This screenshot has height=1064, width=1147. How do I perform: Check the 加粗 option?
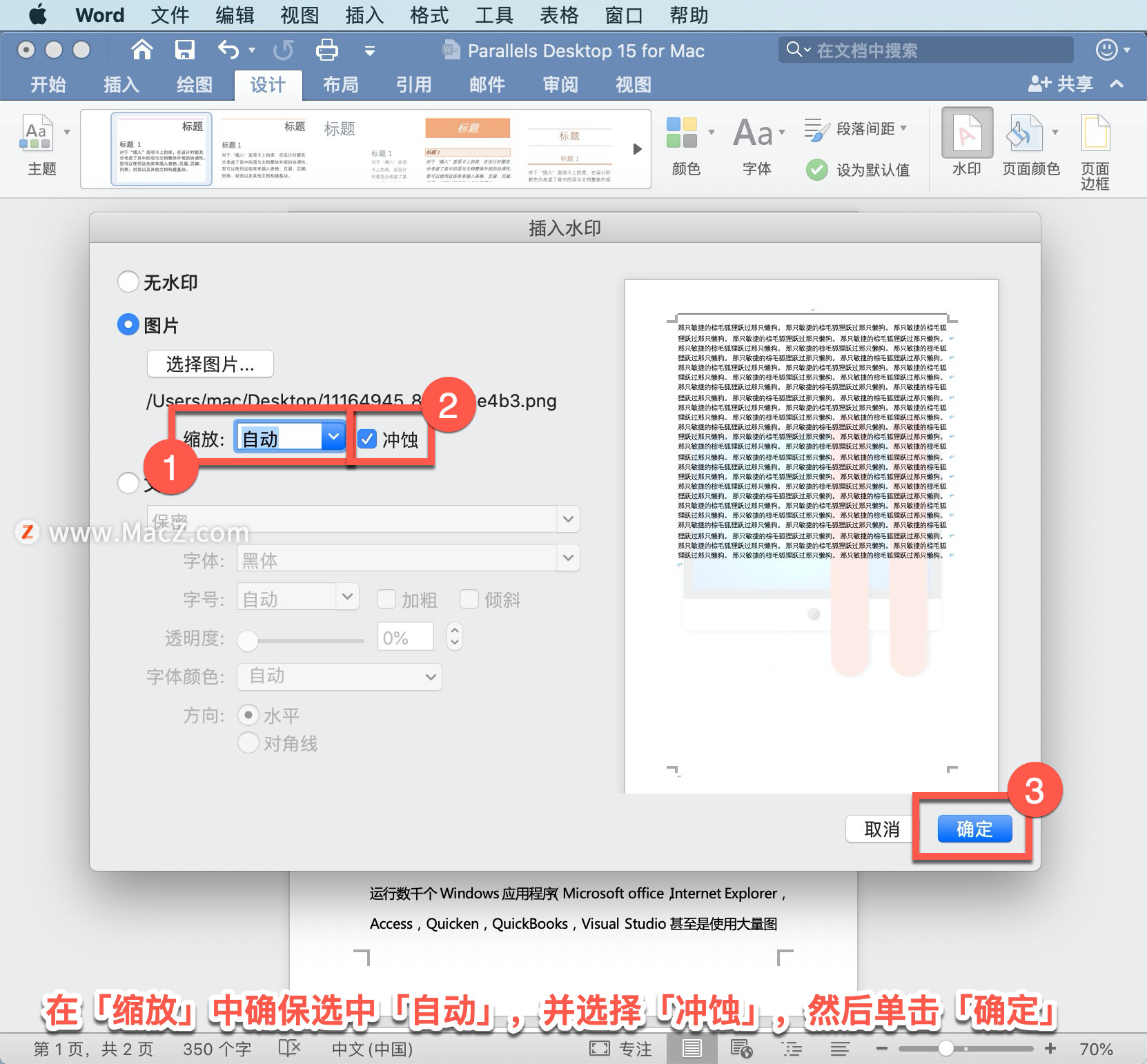[387, 599]
